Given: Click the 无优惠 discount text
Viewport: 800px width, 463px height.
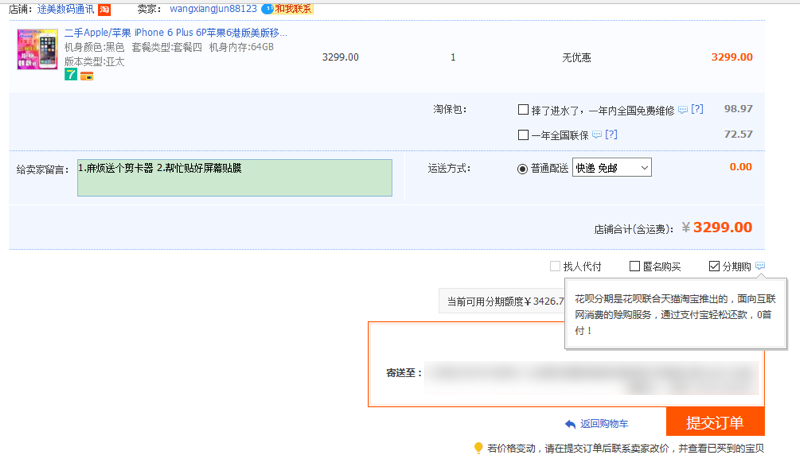Looking at the screenshot, I should [x=577, y=58].
